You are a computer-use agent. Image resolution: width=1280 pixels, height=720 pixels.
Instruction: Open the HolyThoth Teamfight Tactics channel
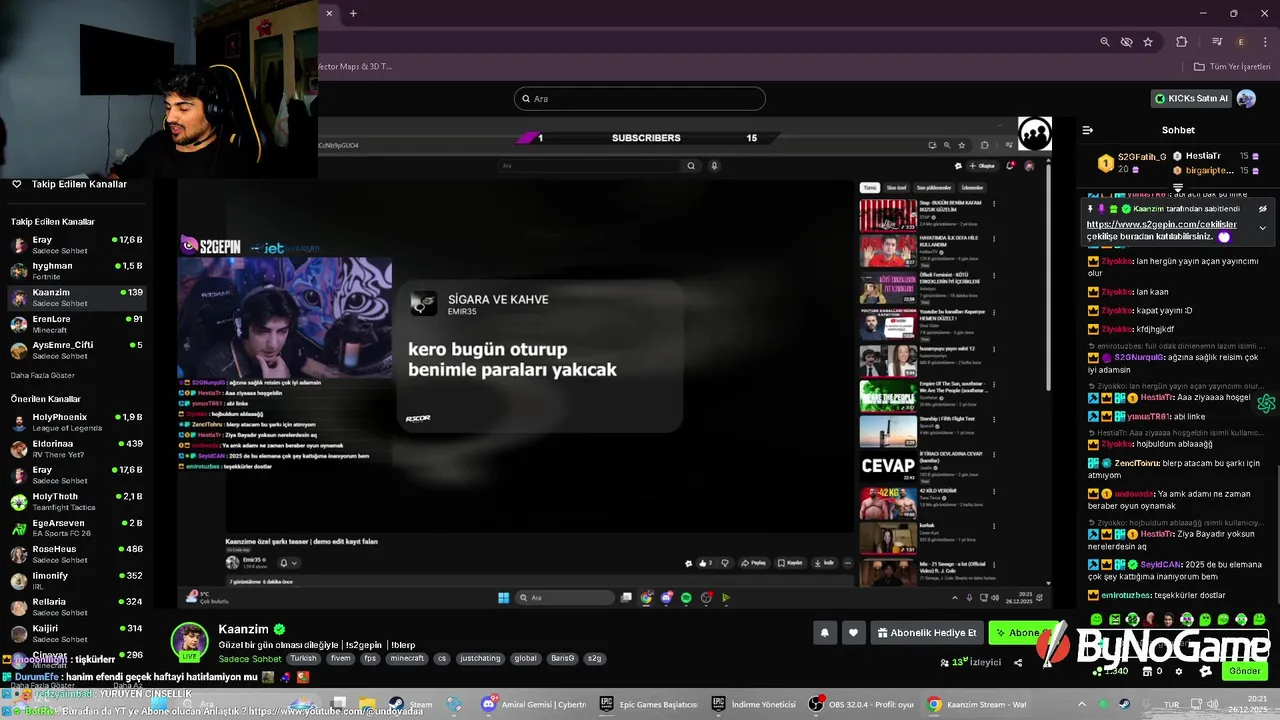point(78,501)
